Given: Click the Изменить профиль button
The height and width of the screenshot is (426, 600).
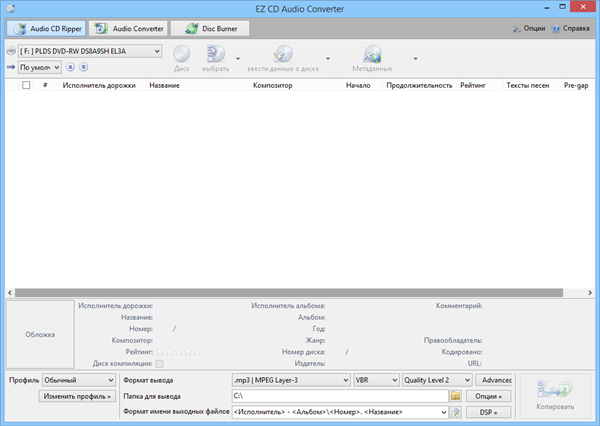Looking at the screenshot, I should 76,397.
